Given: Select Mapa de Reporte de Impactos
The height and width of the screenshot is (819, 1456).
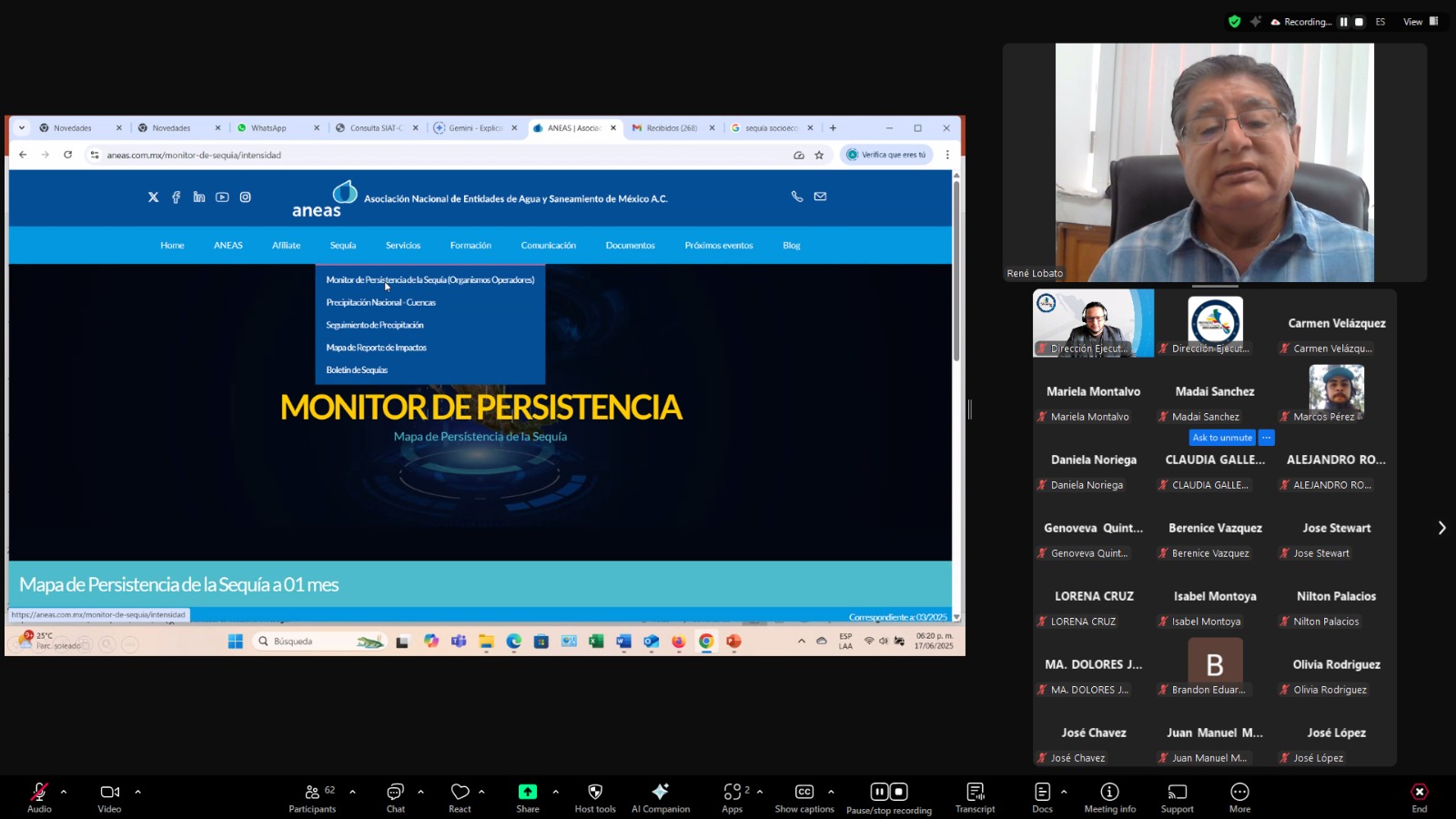Looking at the screenshot, I should 376,348.
